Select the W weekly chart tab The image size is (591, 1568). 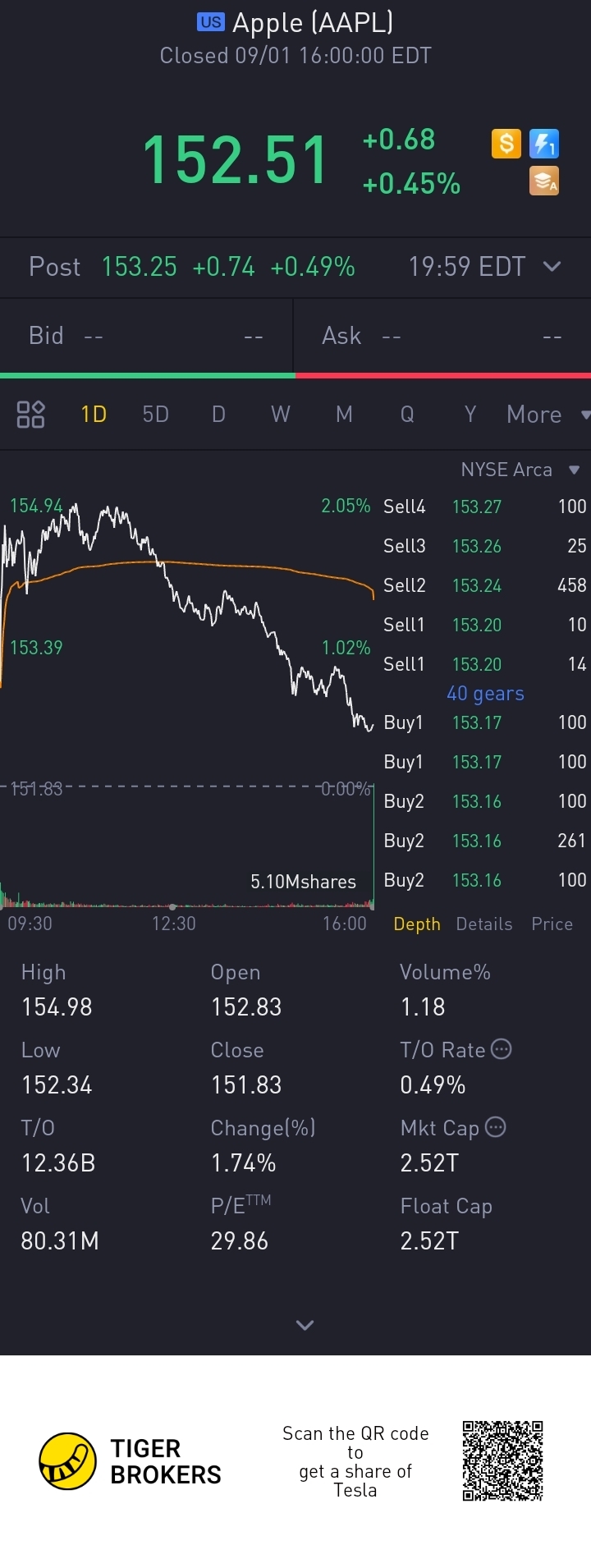pos(281,415)
